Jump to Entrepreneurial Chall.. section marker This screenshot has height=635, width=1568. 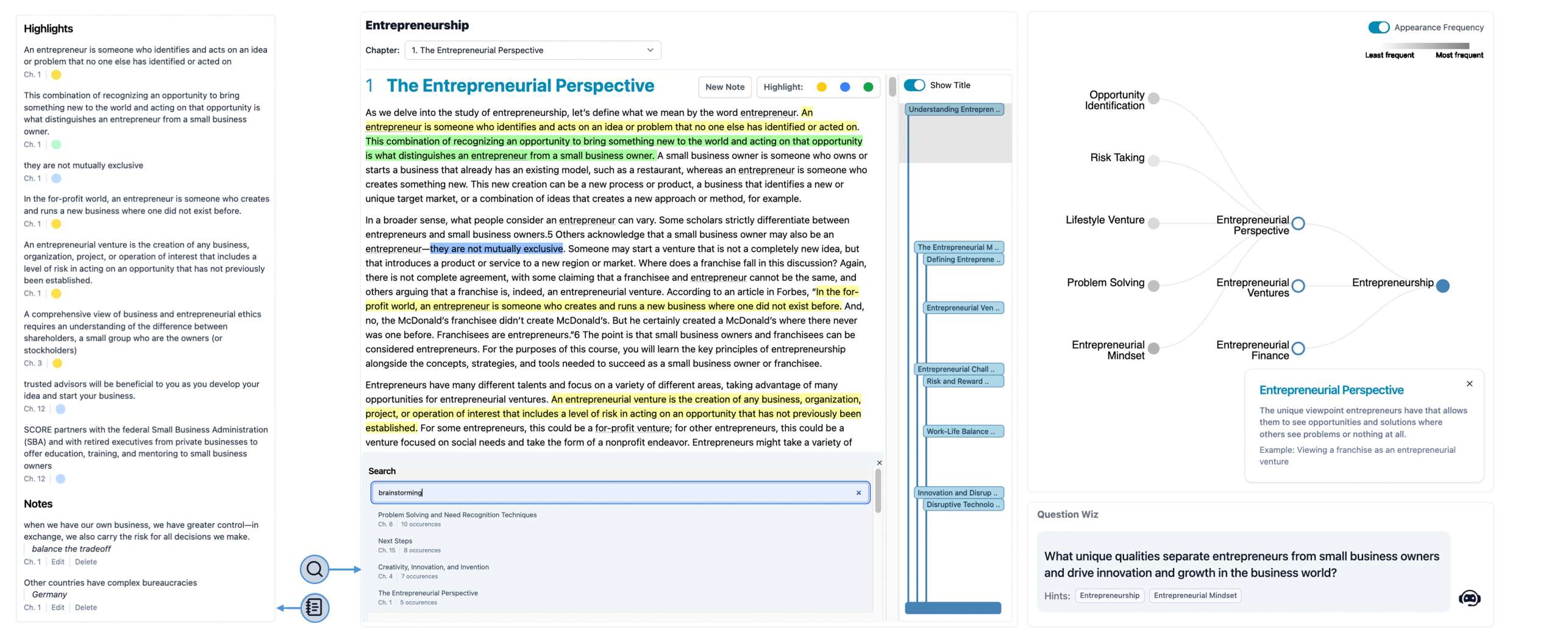(958, 369)
